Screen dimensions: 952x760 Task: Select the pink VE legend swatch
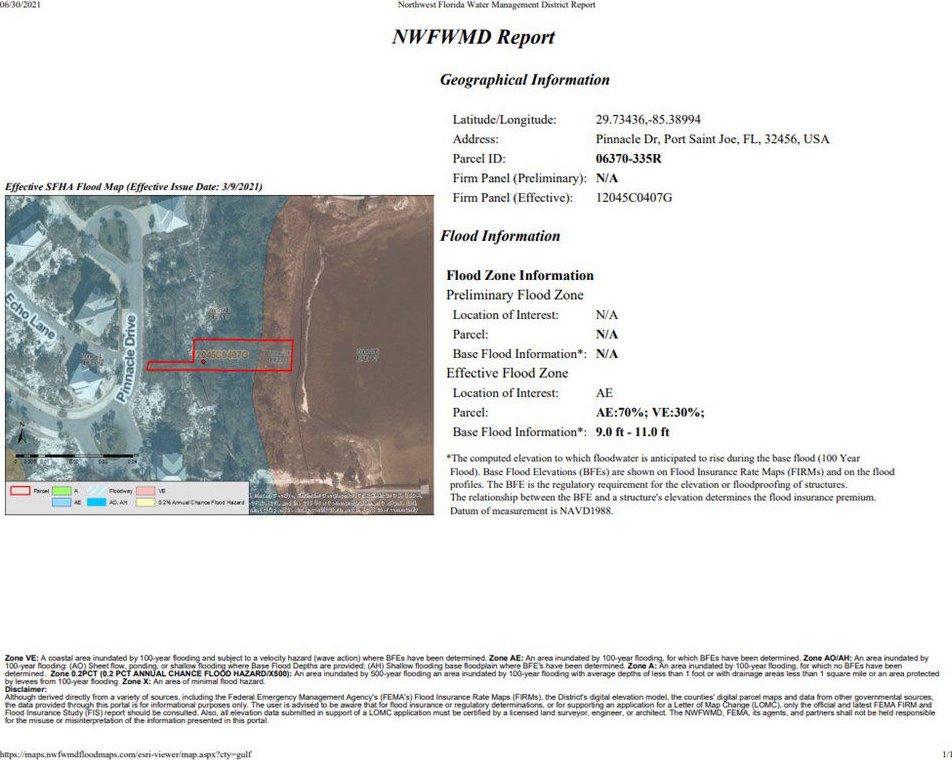click(146, 490)
